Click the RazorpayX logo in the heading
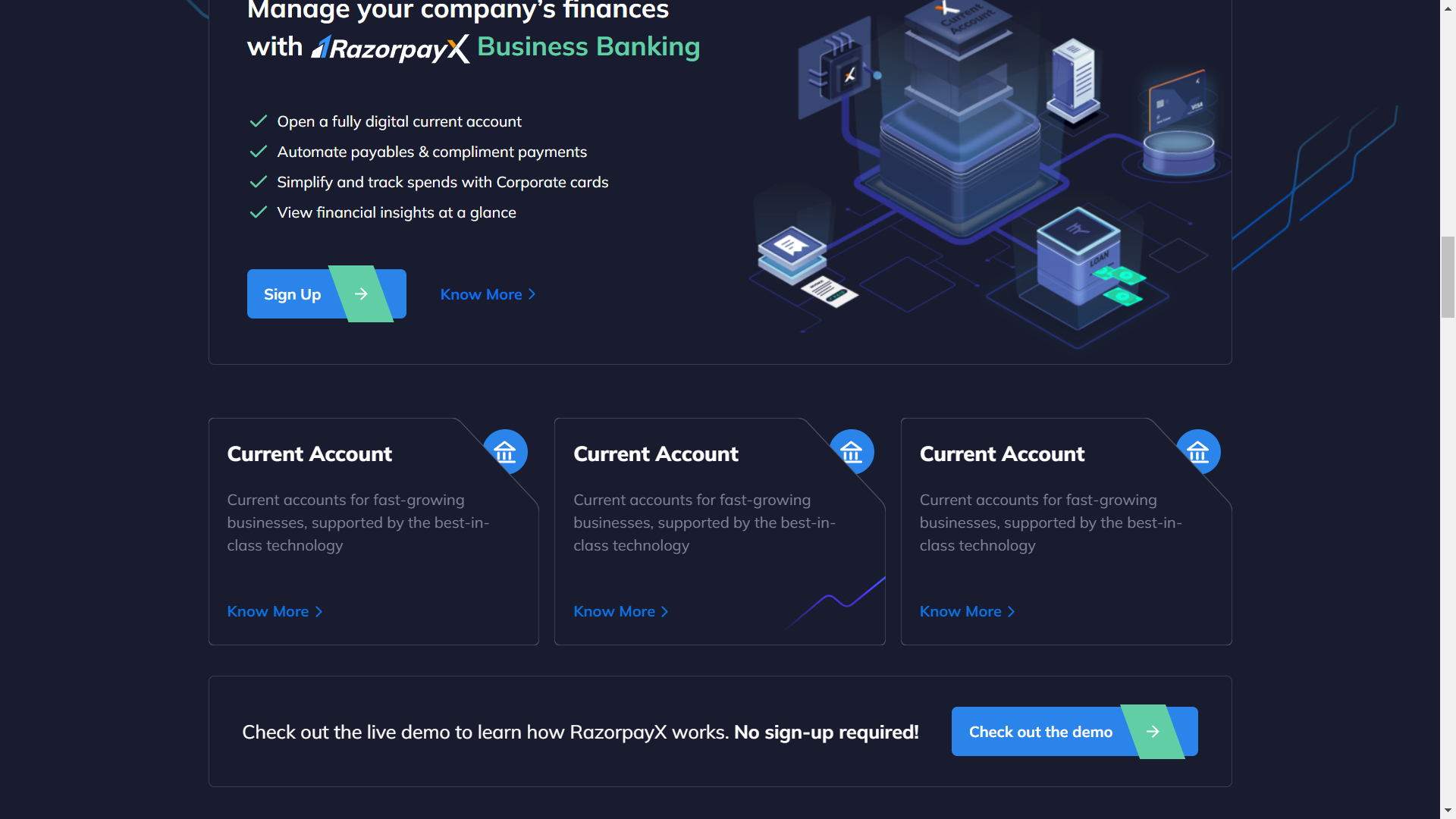The width and height of the screenshot is (1456, 819). coord(389,47)
